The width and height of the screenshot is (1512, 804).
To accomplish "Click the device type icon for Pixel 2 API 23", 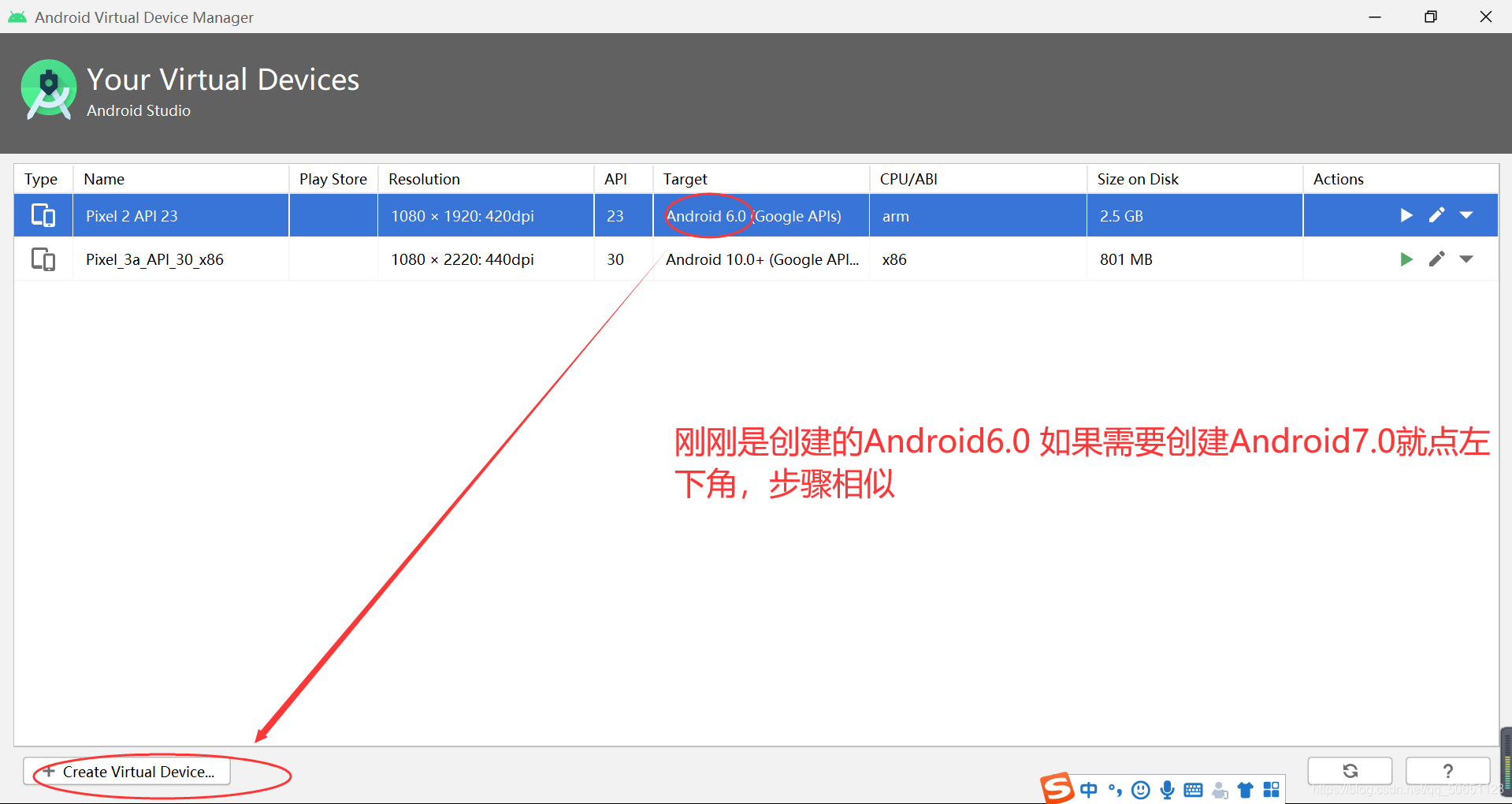I will pyautogui.click(x=43, y=215).
